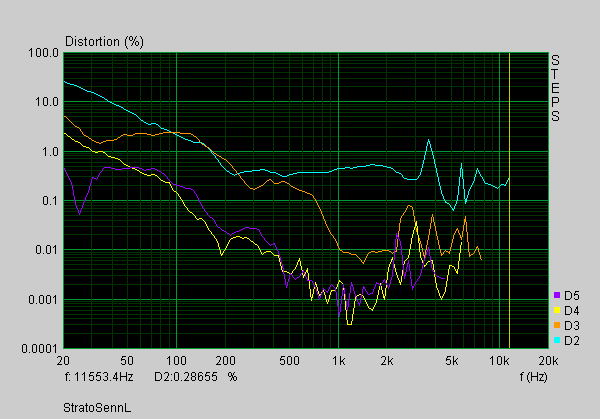Screen dimensions: 600x419
Task: Click the purple D5 legend swatch
Action: [x=557, y=295]
